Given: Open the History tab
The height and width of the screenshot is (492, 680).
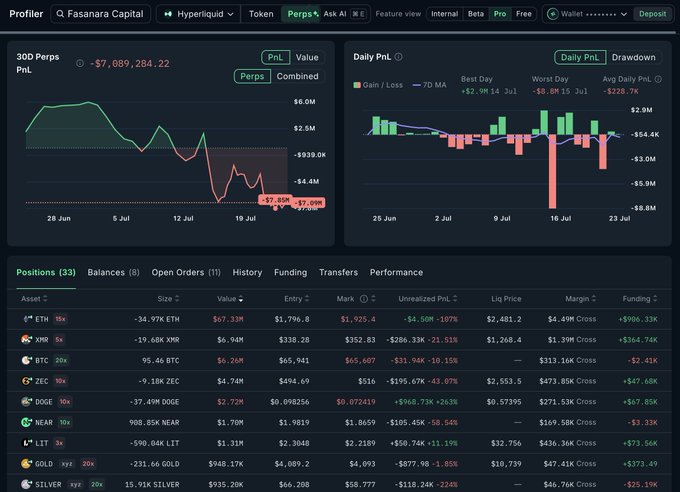Looking at the screenshot, I should [x=247, y=272].
